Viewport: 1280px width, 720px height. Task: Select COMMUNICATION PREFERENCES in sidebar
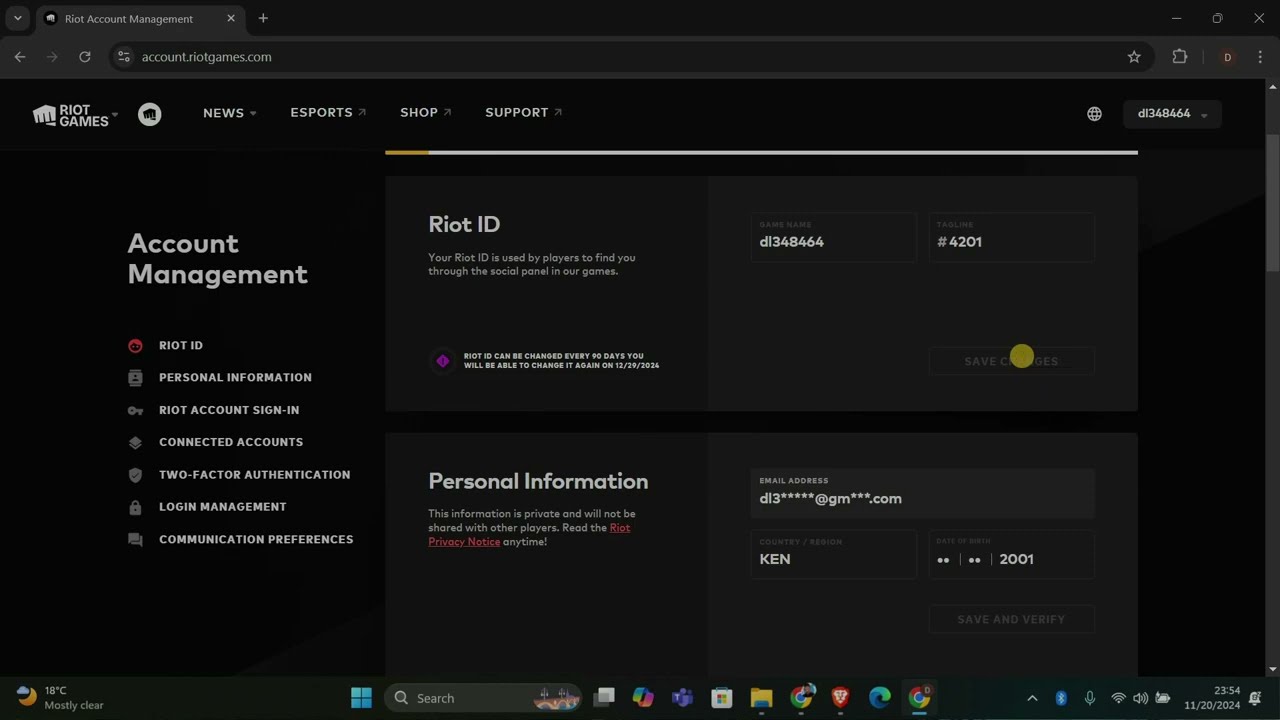pyautogui.click(x=256, y=539)
